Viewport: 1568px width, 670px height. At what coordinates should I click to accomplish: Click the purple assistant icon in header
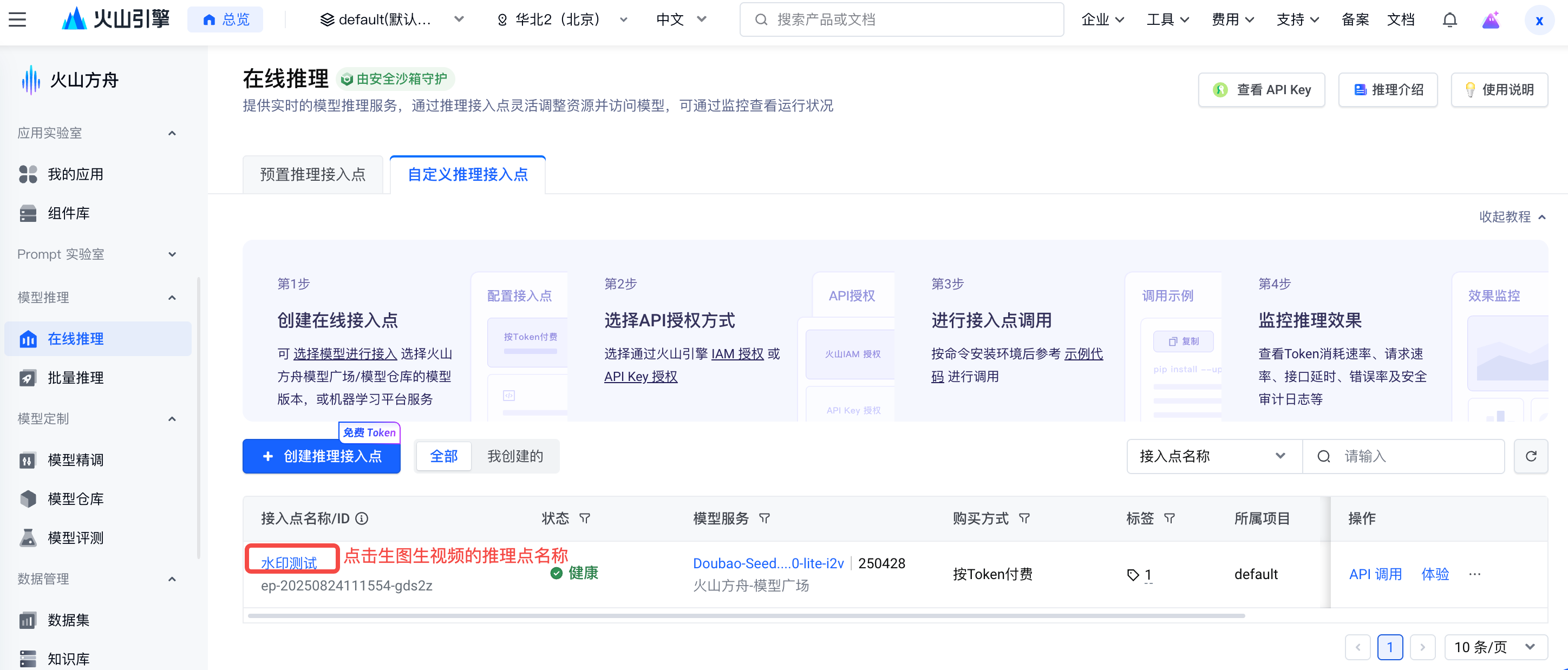click(x=1490, y=20)
